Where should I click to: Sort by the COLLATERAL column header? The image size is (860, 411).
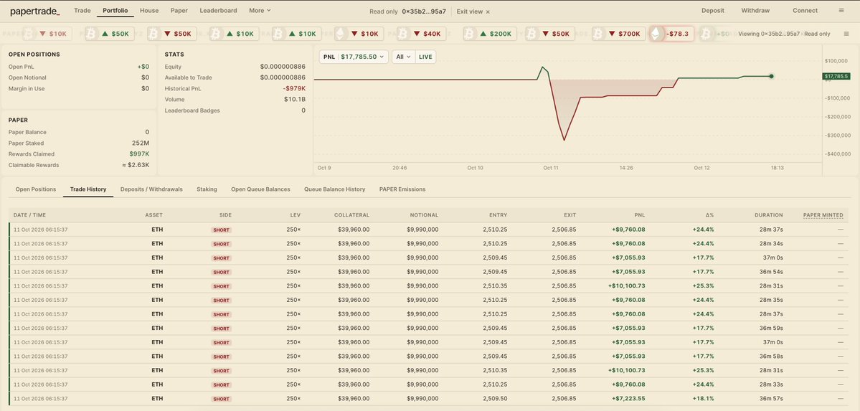tap(352, 215)
